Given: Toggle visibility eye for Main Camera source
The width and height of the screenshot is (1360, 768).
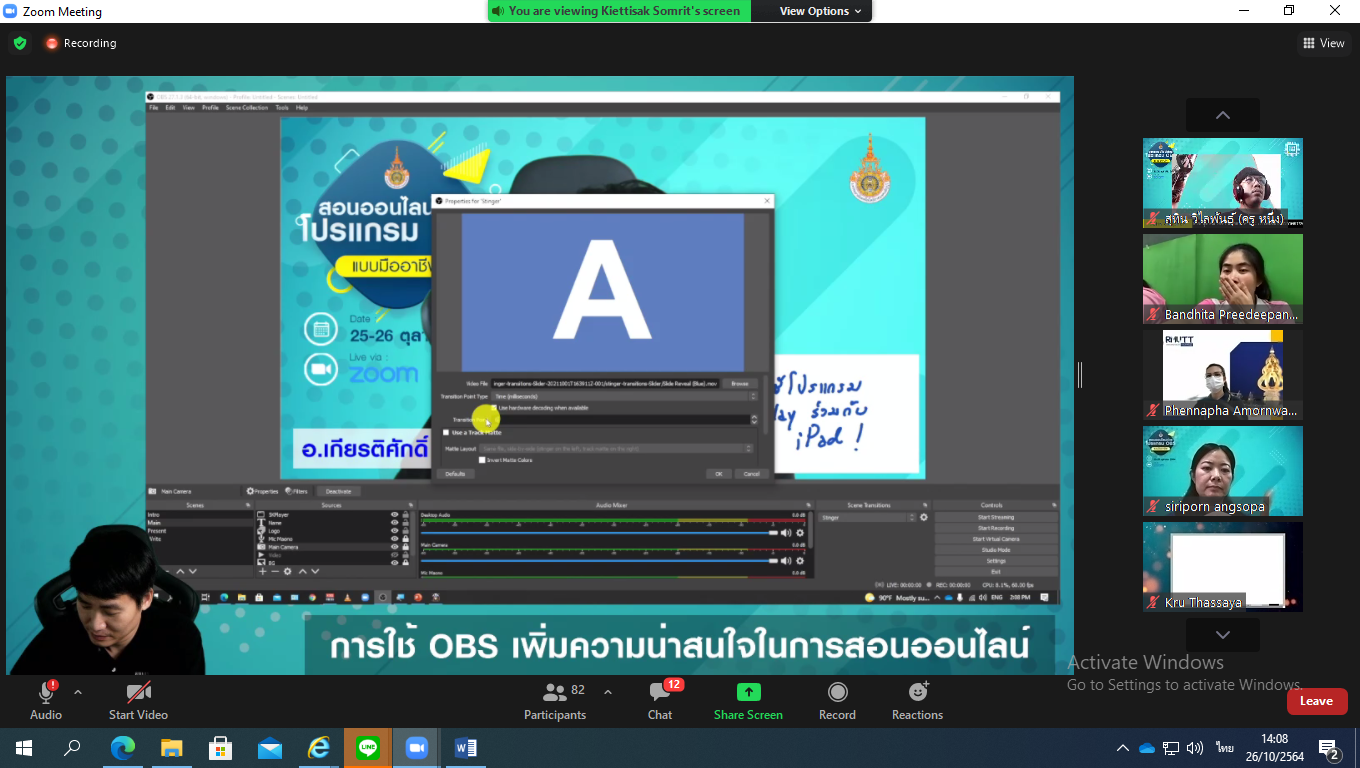Looking at the screenshot, I should (394, 547).
